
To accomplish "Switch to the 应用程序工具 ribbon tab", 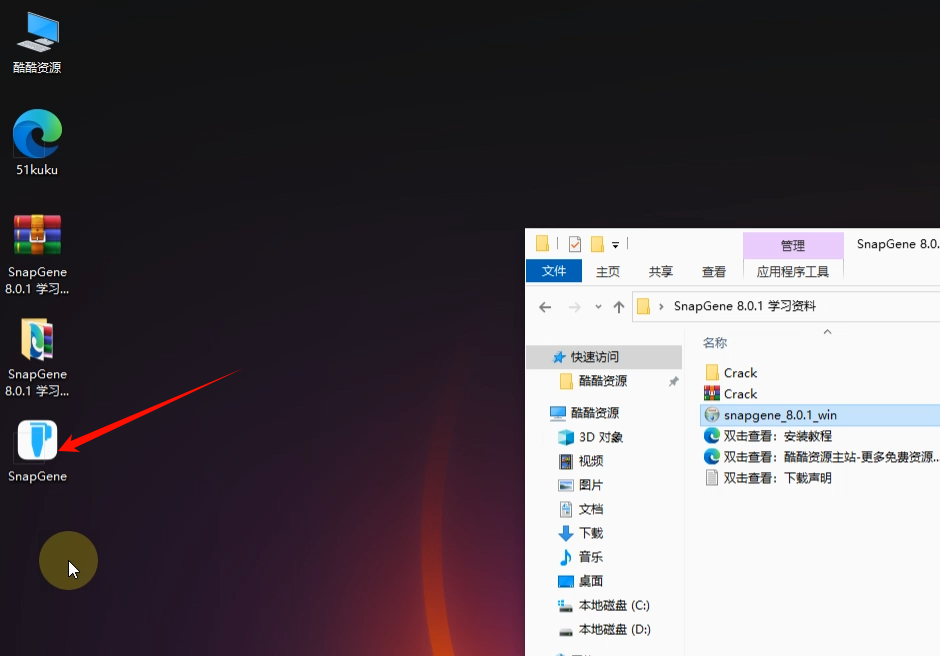I will [793, 271].
